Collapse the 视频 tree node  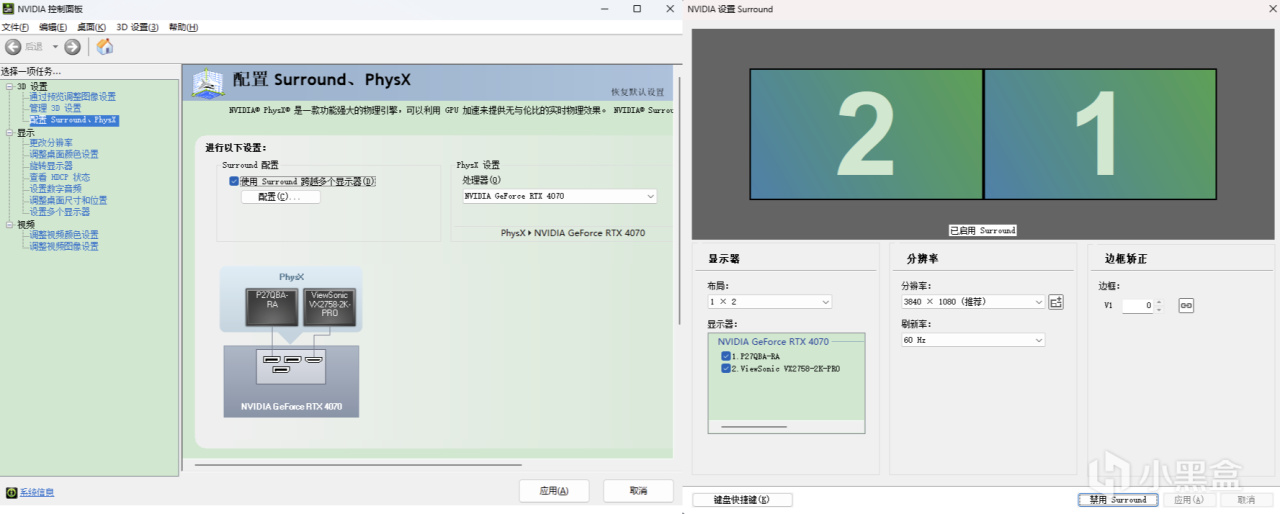9,224
